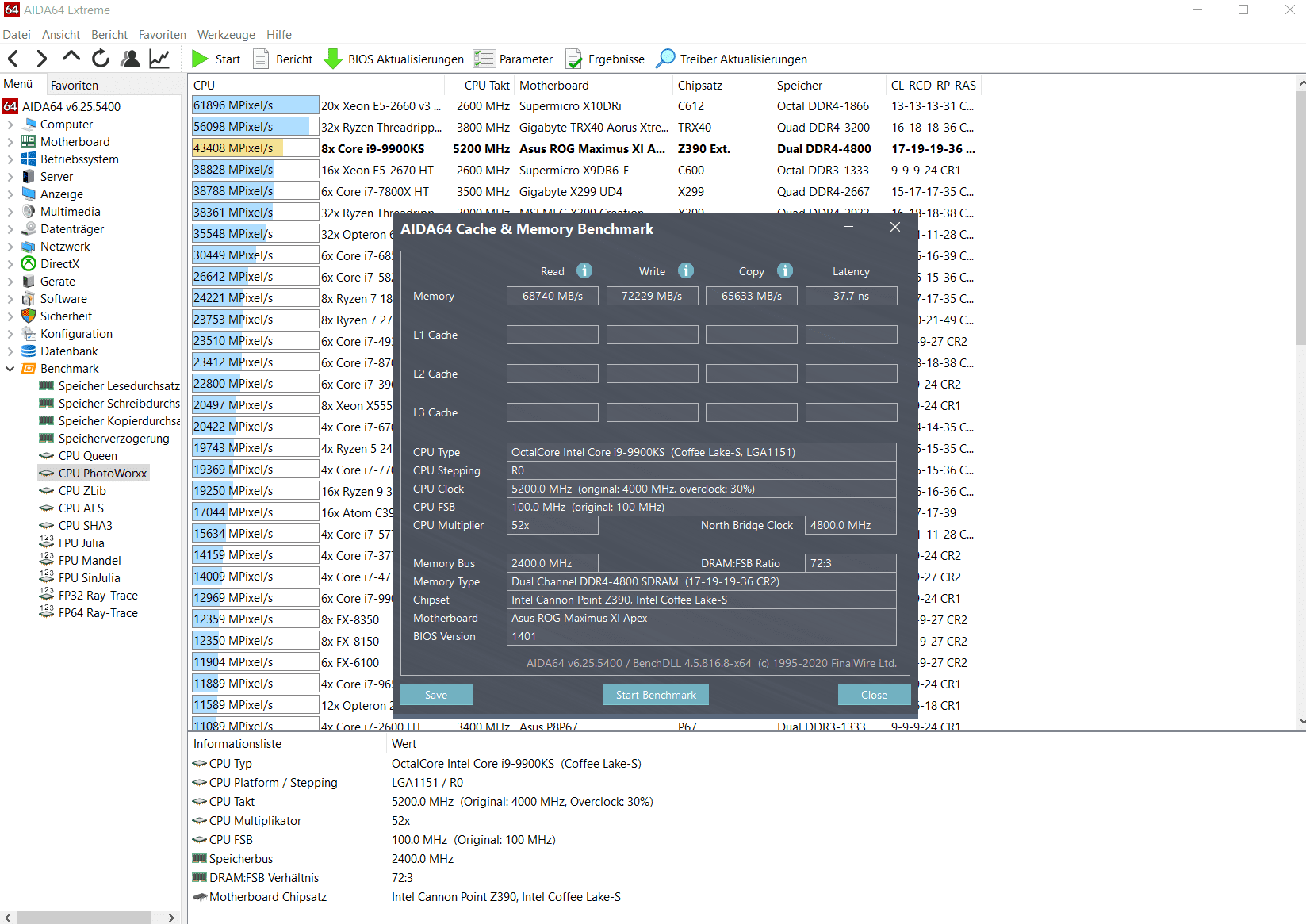
Task: Select FPU Julia benchmark item
Action: [x=81, y=543]
